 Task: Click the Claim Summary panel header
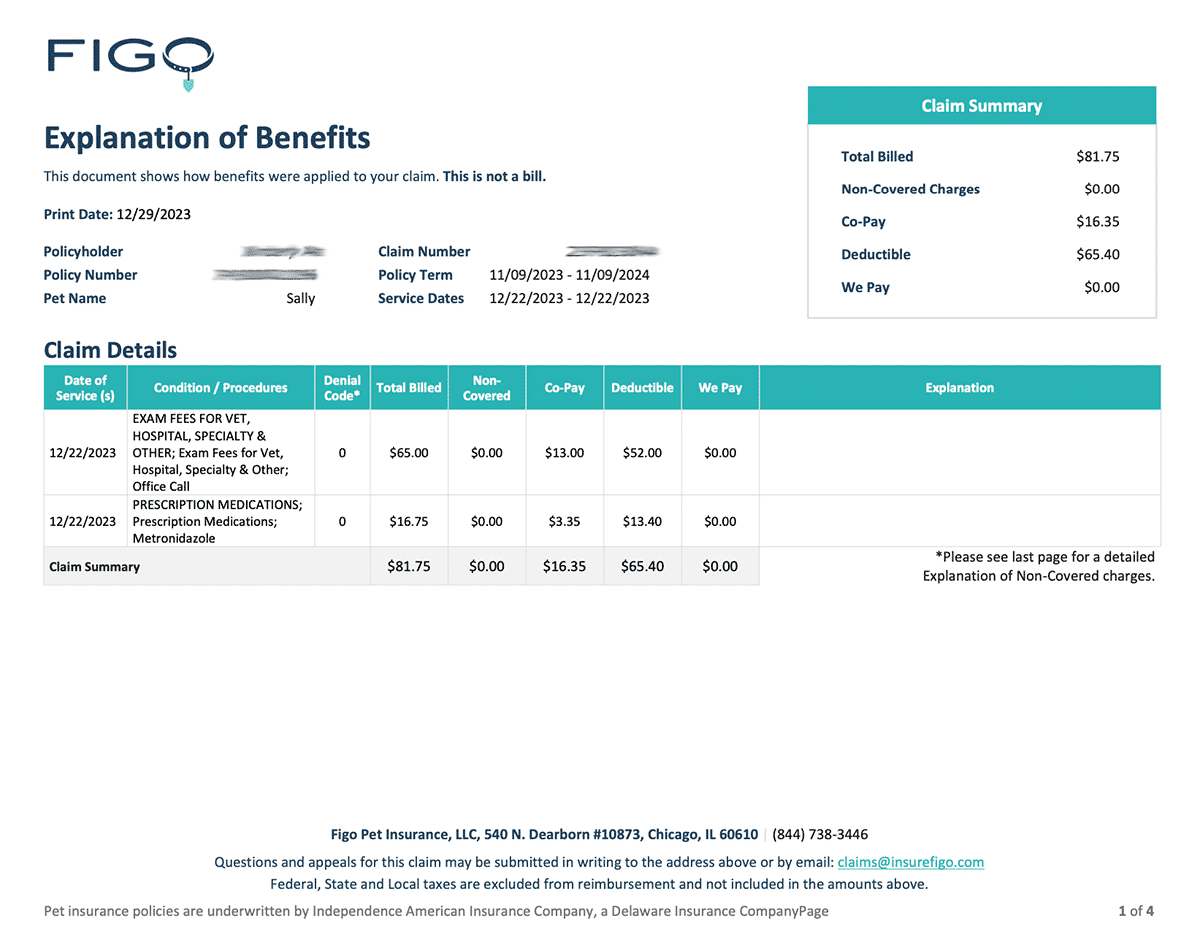click(981, 106)
